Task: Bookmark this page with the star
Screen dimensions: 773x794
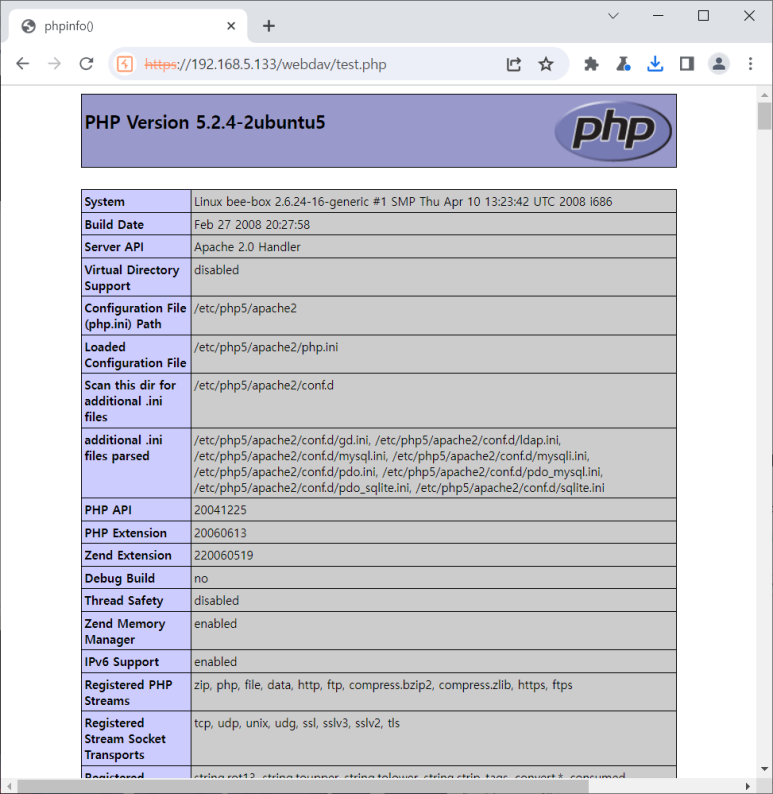Action: click(x=546, y=64)
